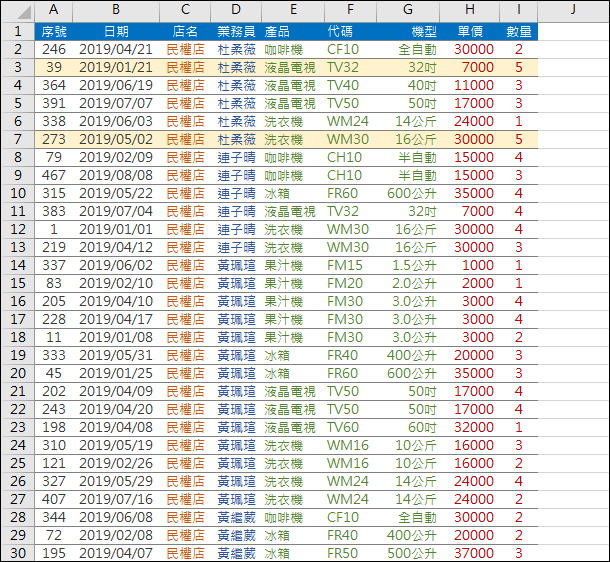Click the 代碼 header cell
This screenshot has height=562, width=610.
(x=351, y=32)
